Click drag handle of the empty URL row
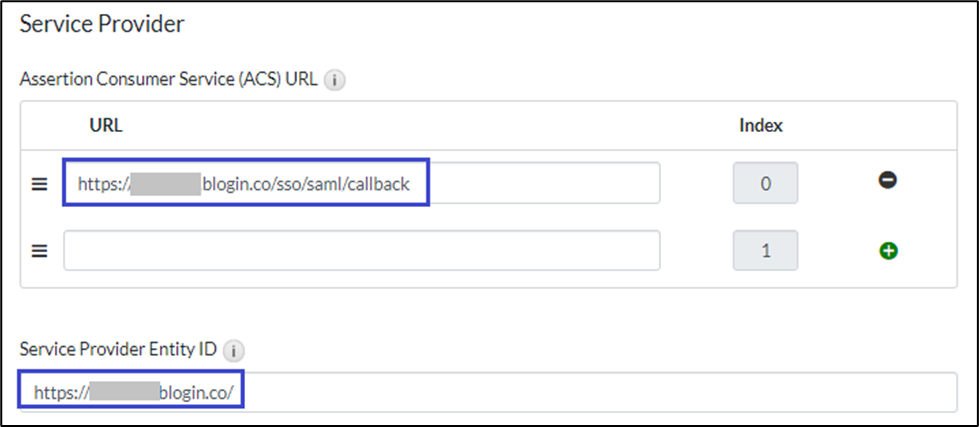 pyautogui.click(x=40, y=251)
